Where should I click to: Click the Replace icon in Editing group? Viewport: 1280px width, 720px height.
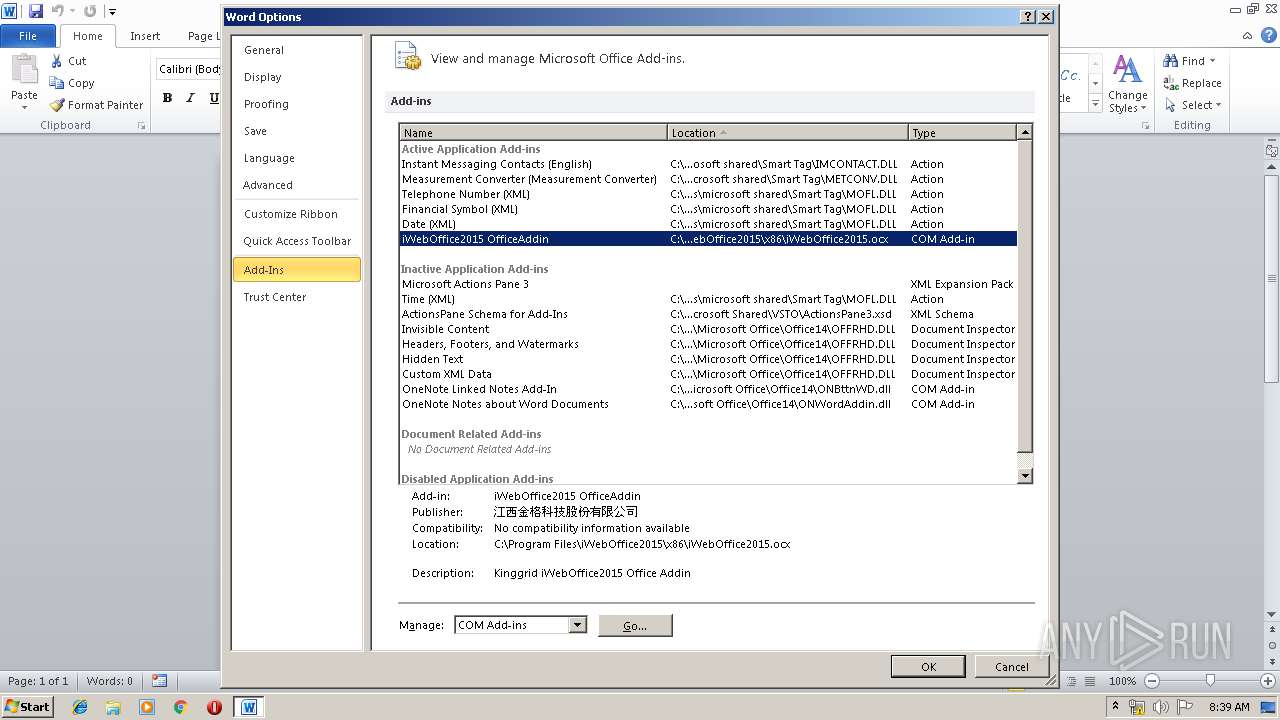pos(1171,83)
